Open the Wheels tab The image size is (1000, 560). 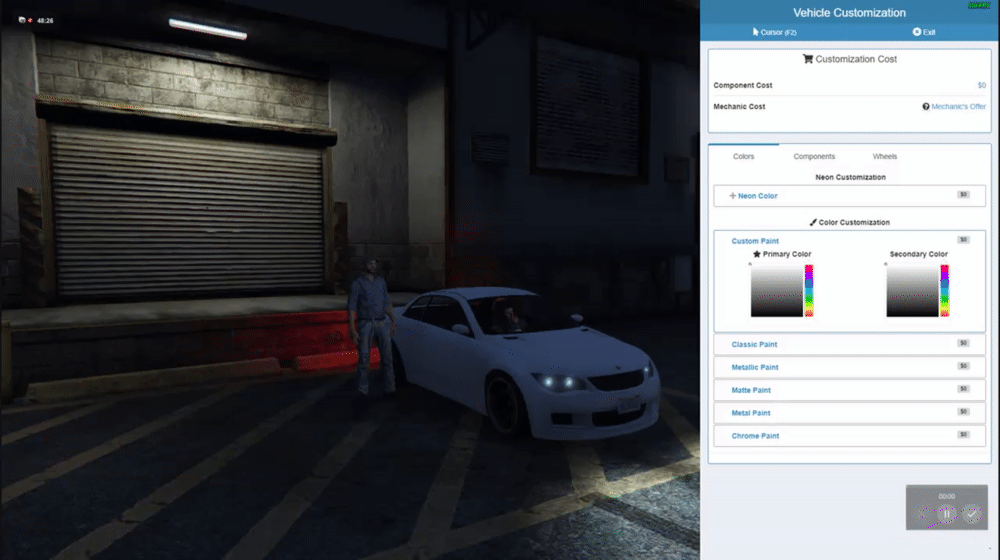[885, 156]
